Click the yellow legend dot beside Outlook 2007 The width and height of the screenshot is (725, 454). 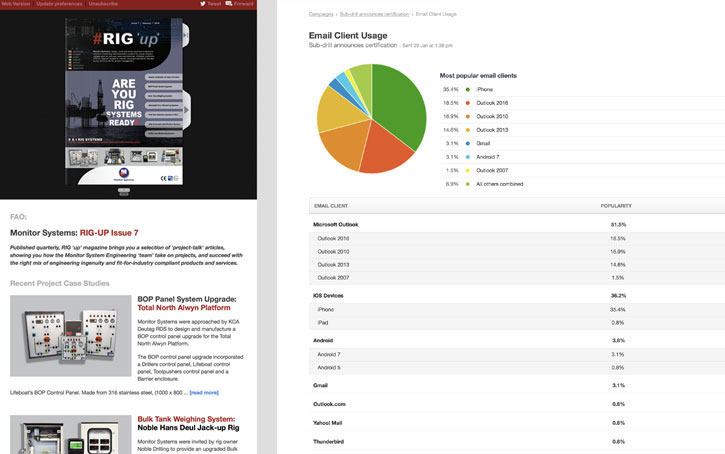pos(467,171)
